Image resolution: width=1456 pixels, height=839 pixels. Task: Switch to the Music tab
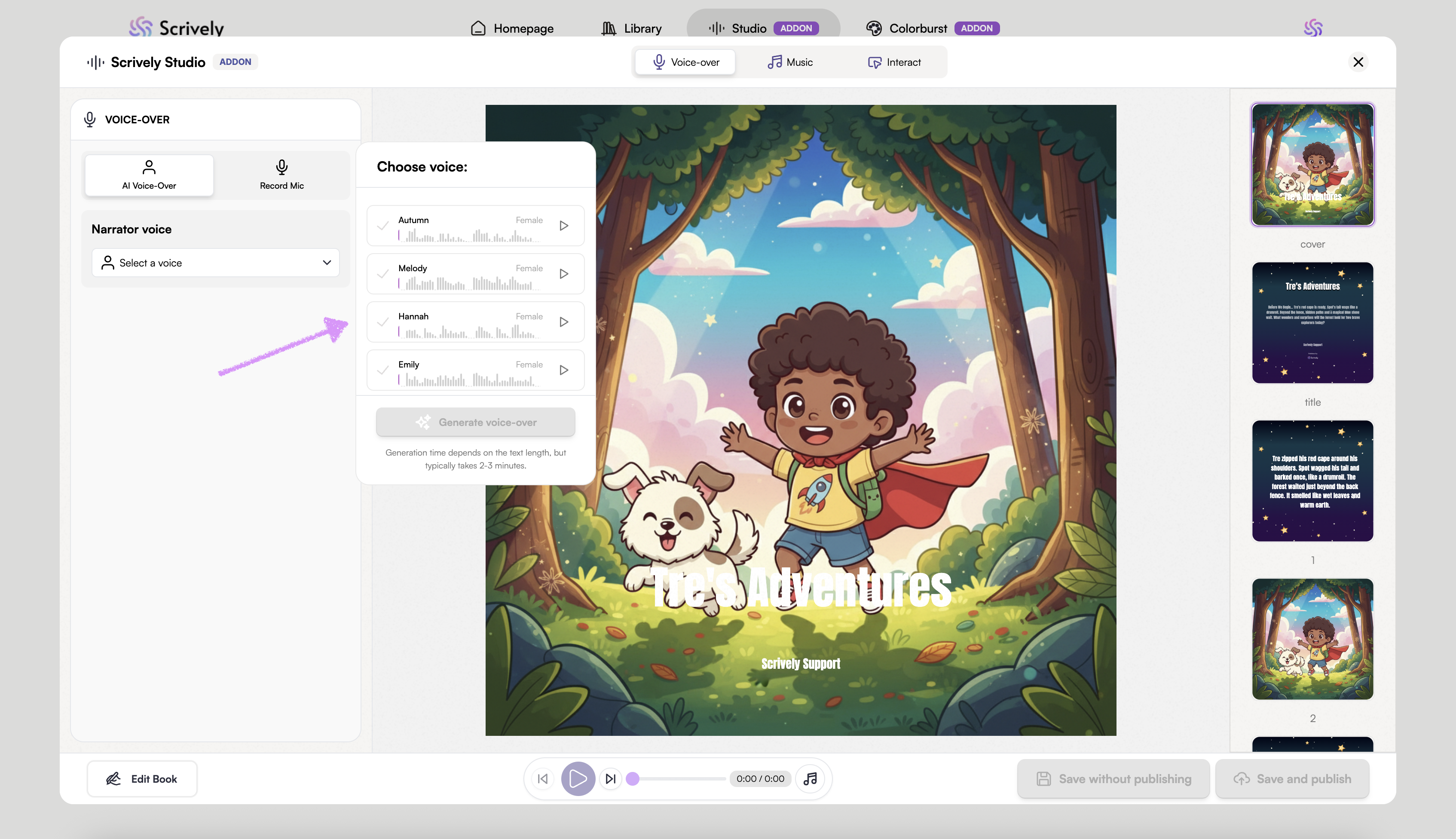pyautogui.click(x=790, y=62)
